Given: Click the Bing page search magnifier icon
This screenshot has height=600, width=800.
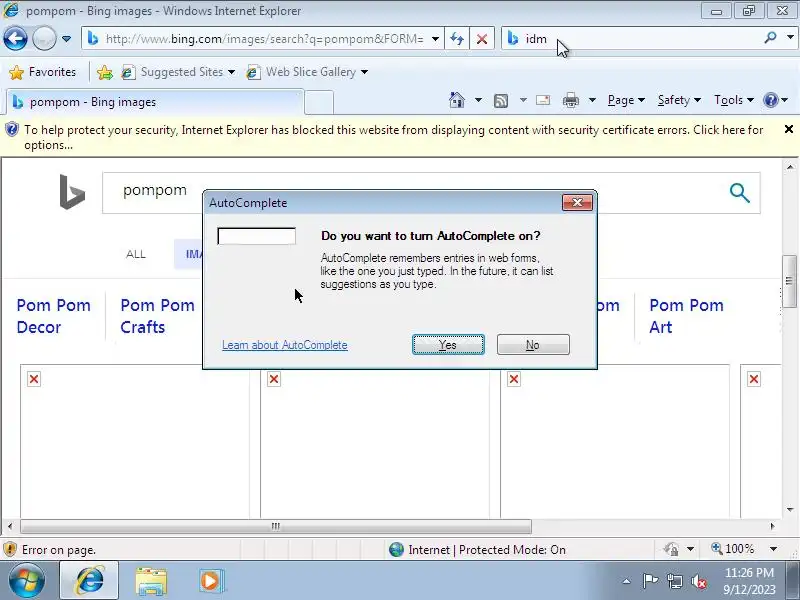Looking at the screenshot, I should [739, 193].
